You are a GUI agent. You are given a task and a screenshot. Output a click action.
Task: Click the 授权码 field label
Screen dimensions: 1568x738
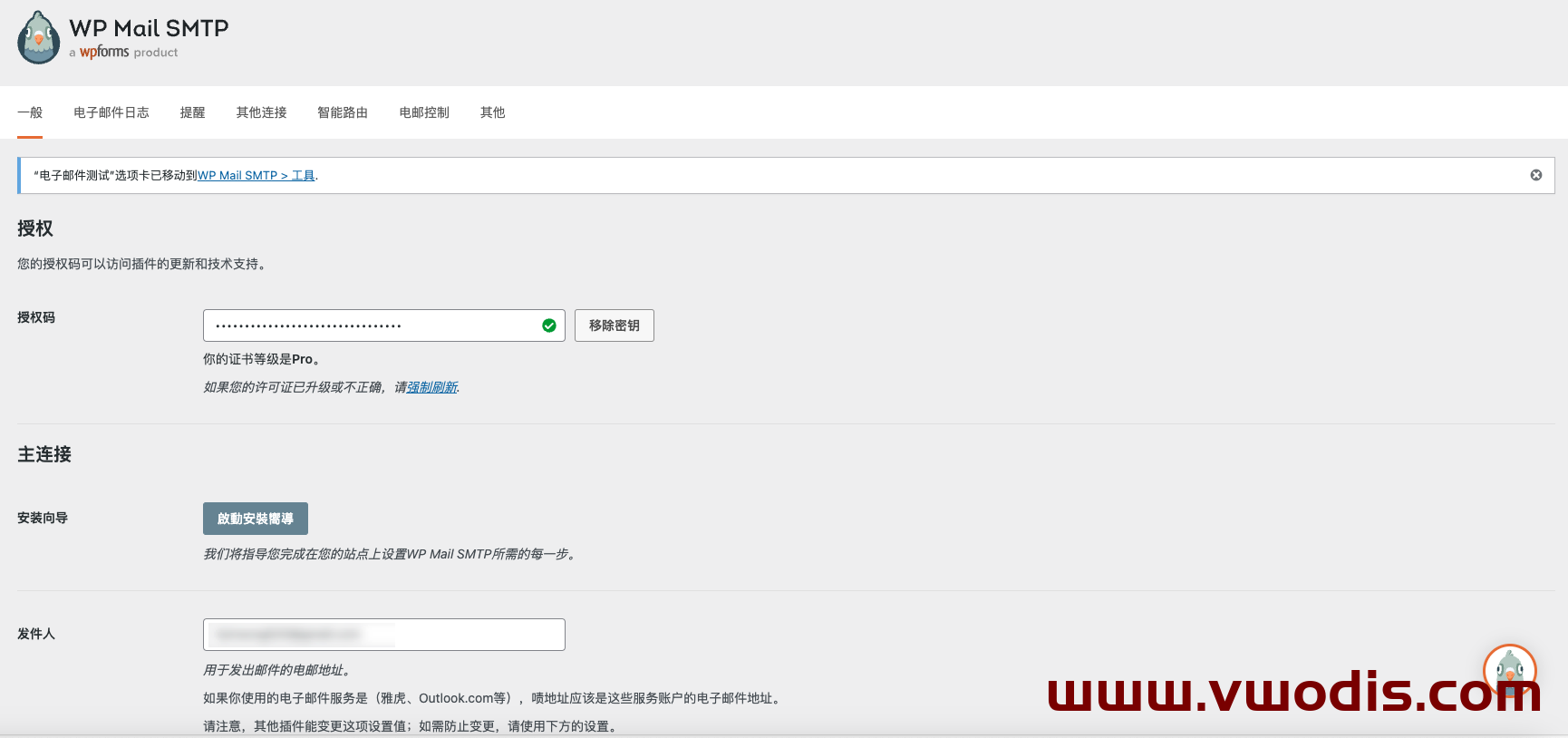pyautogui.click(x=36, y=317)
